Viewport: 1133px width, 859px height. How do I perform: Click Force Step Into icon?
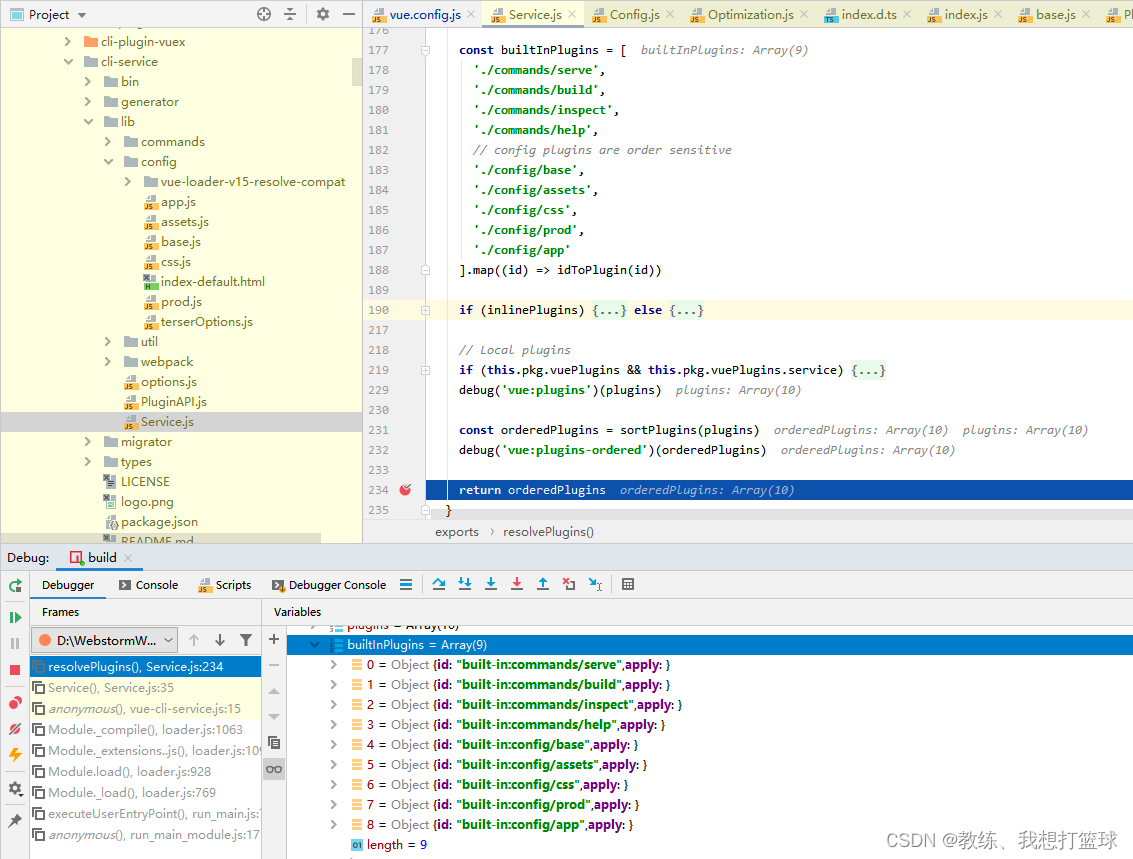pos(491,584)
